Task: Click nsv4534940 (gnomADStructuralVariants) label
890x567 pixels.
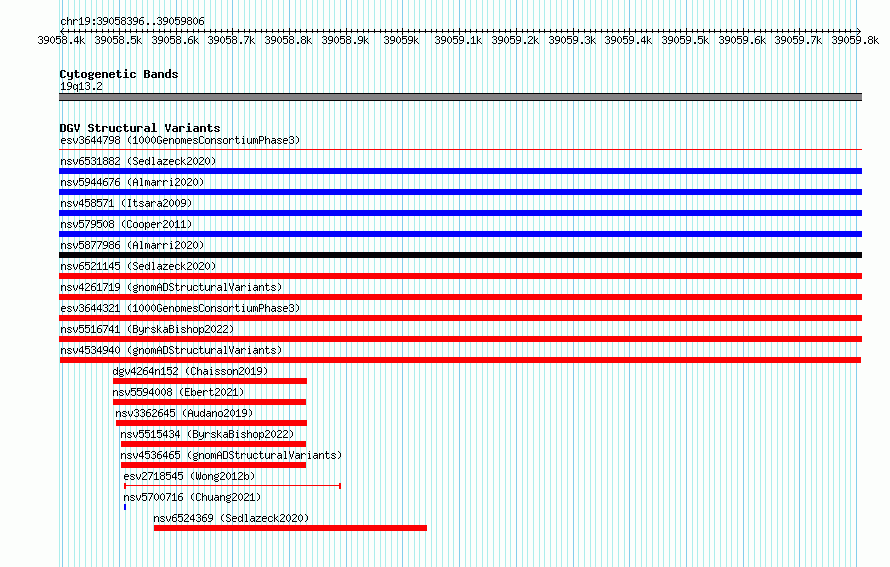Action: pyautogui.click(x=171, y=350)
